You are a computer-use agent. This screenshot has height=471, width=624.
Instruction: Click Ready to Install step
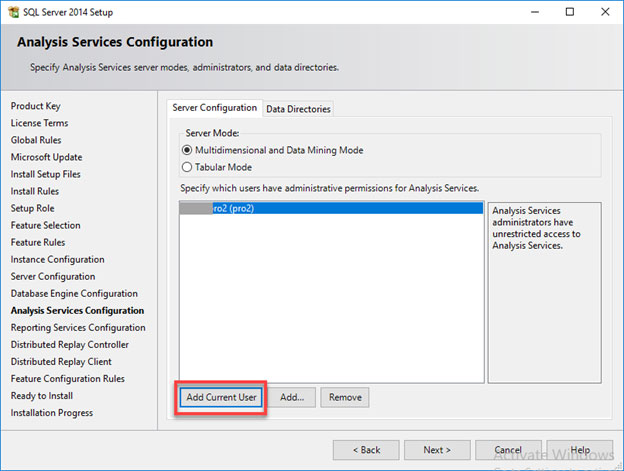point(42,396)
